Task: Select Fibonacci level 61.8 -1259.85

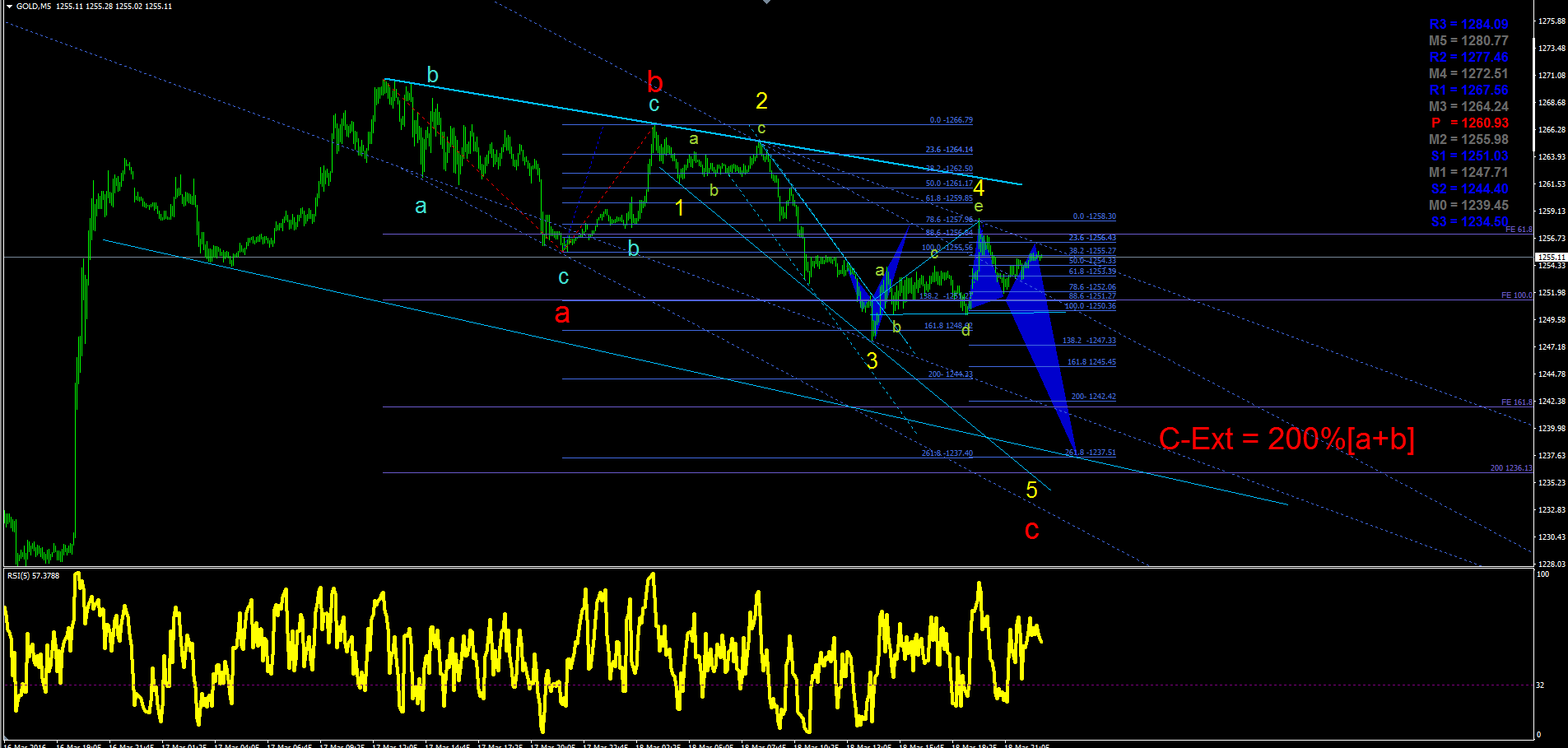Action: pyautogui.click(x=949, y=198)
